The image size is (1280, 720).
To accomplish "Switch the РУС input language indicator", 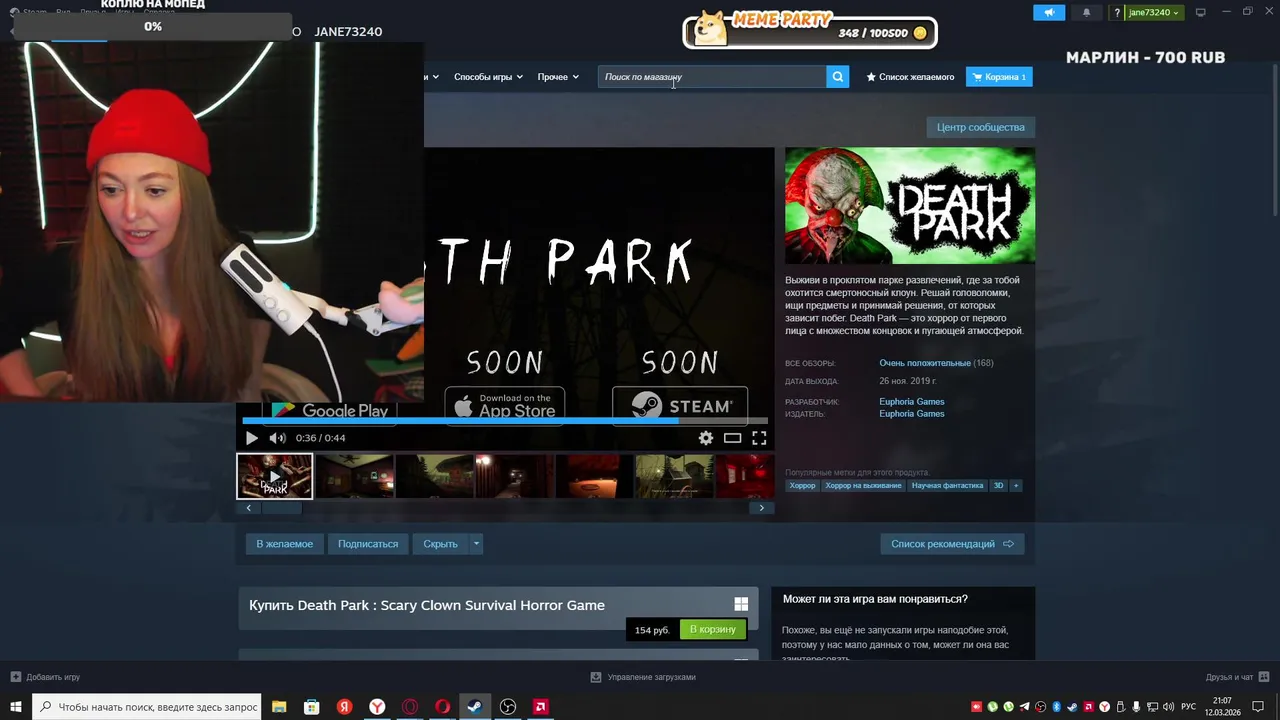I will pos(1189,707).
